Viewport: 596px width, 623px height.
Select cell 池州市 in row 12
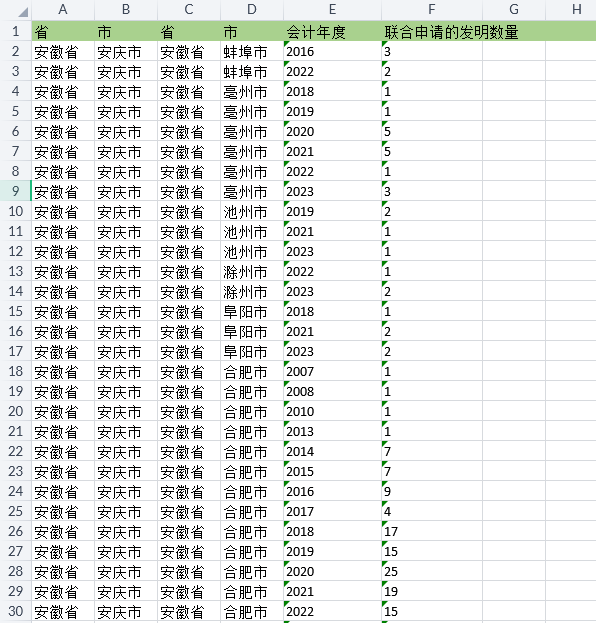(x=252, y=251)
